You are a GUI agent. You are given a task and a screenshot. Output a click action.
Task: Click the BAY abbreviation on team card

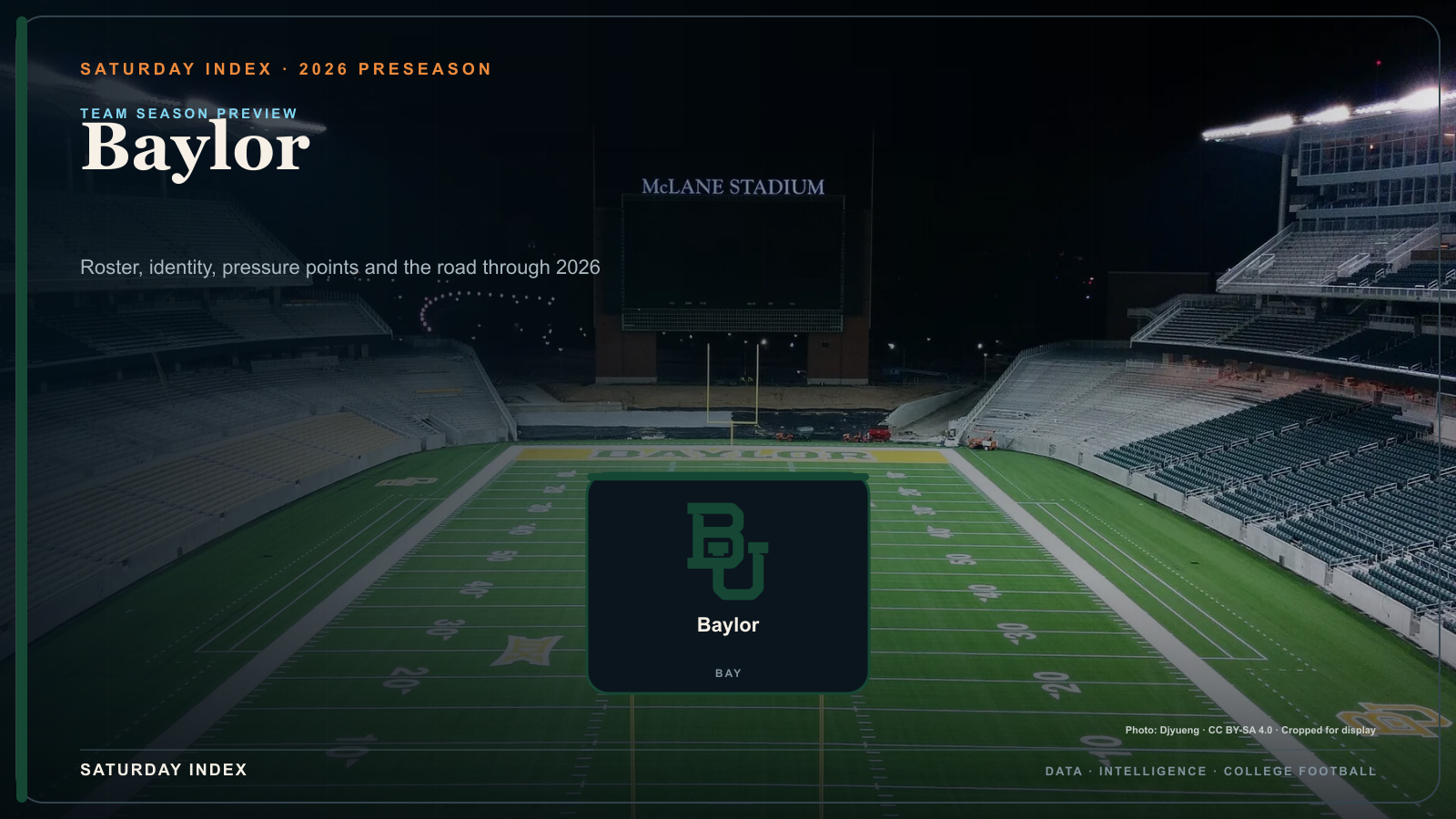(x=728, y=673)
